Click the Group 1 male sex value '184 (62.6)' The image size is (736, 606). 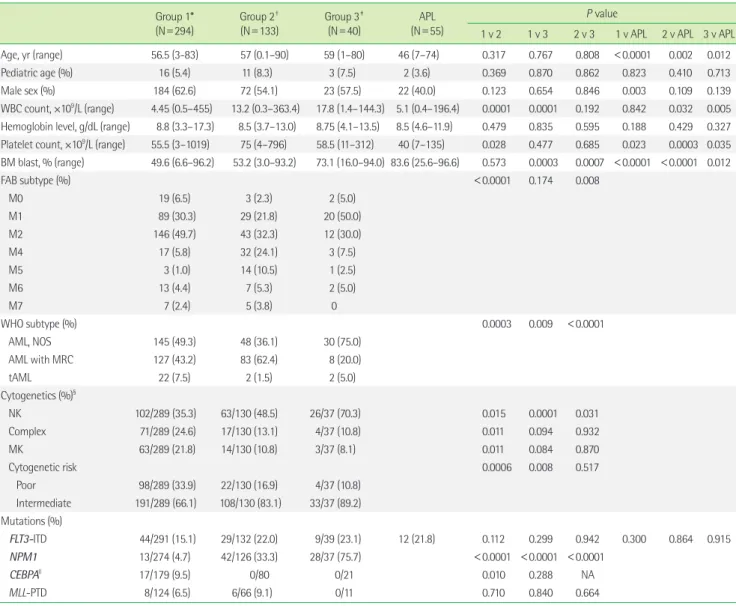(x=175, y=91)
